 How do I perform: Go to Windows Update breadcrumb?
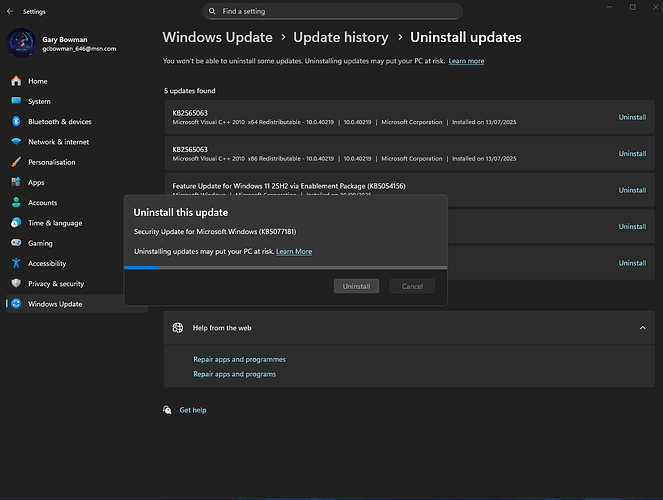[x=218, y=37]
